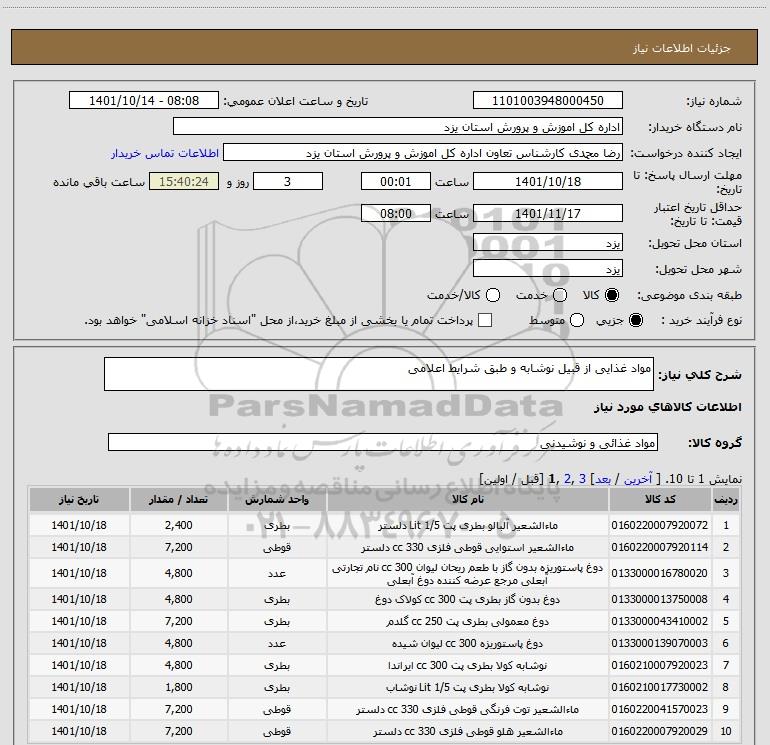Select the جزیی purchase type radio
770x745 pixels.
point(635,320)
